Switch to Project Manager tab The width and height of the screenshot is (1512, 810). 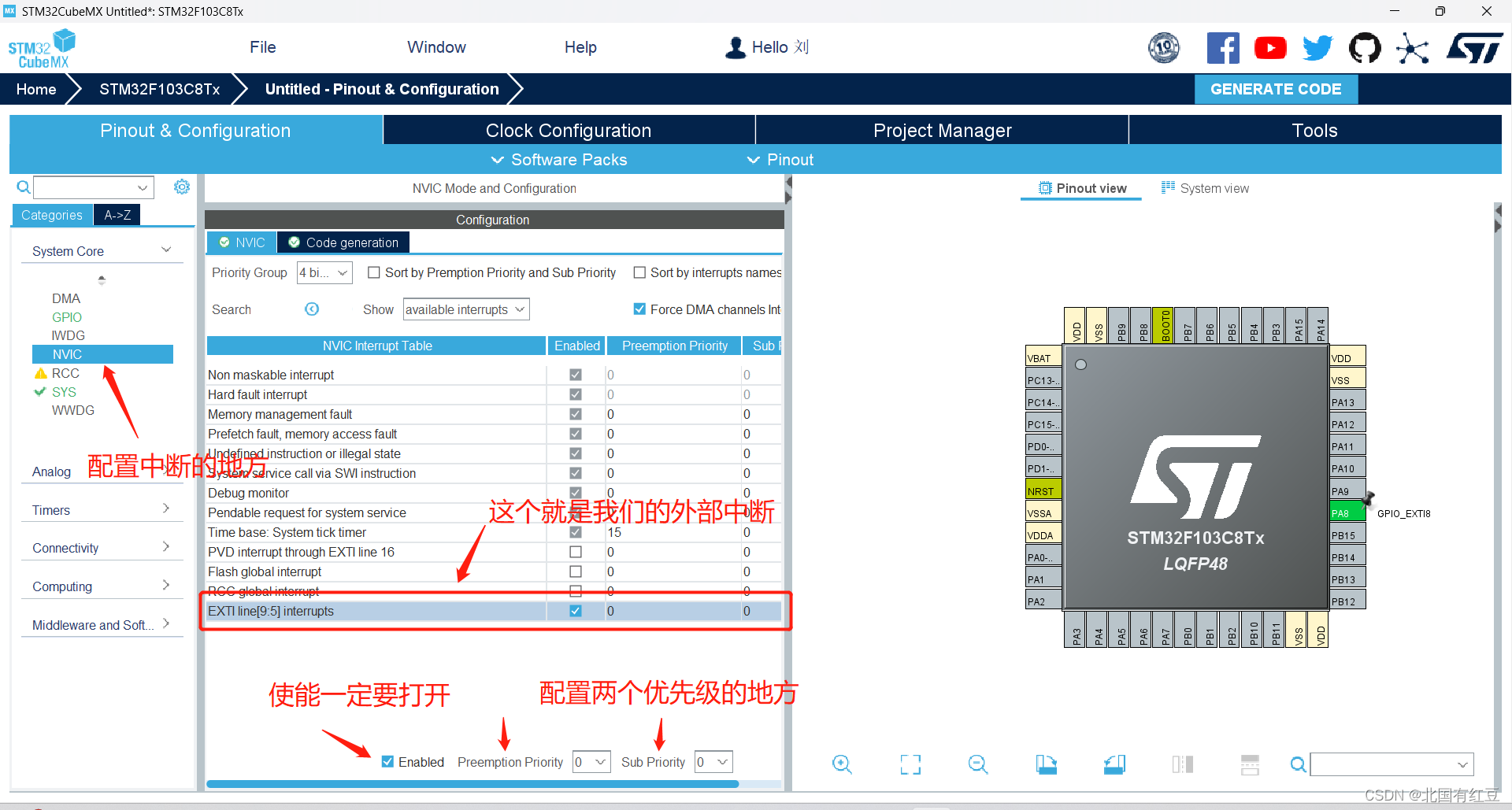tap(942, 131)
